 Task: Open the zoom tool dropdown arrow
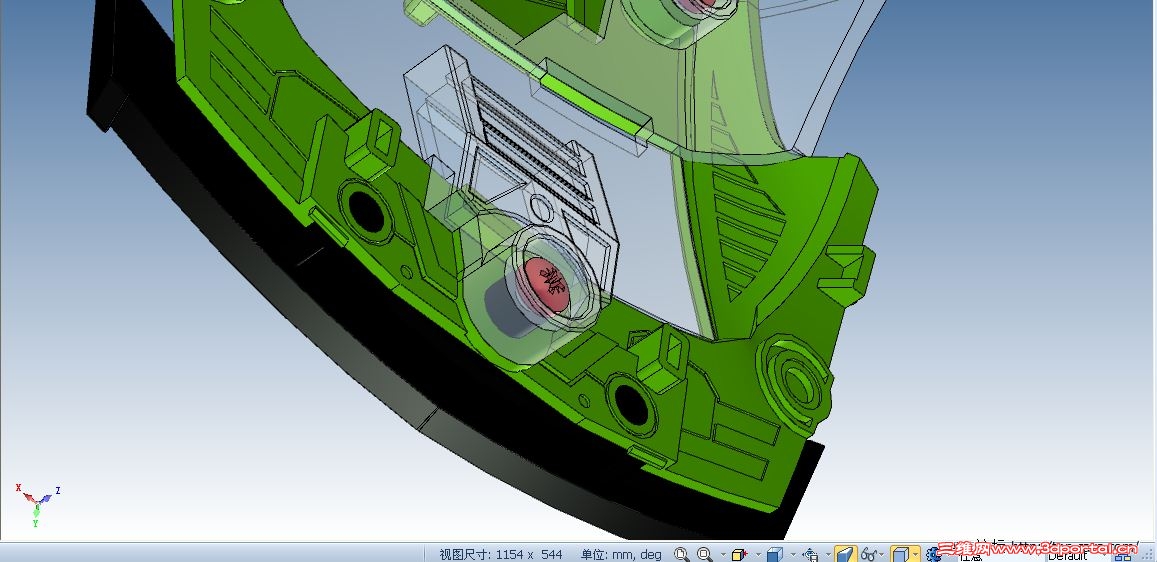[723, 554]
